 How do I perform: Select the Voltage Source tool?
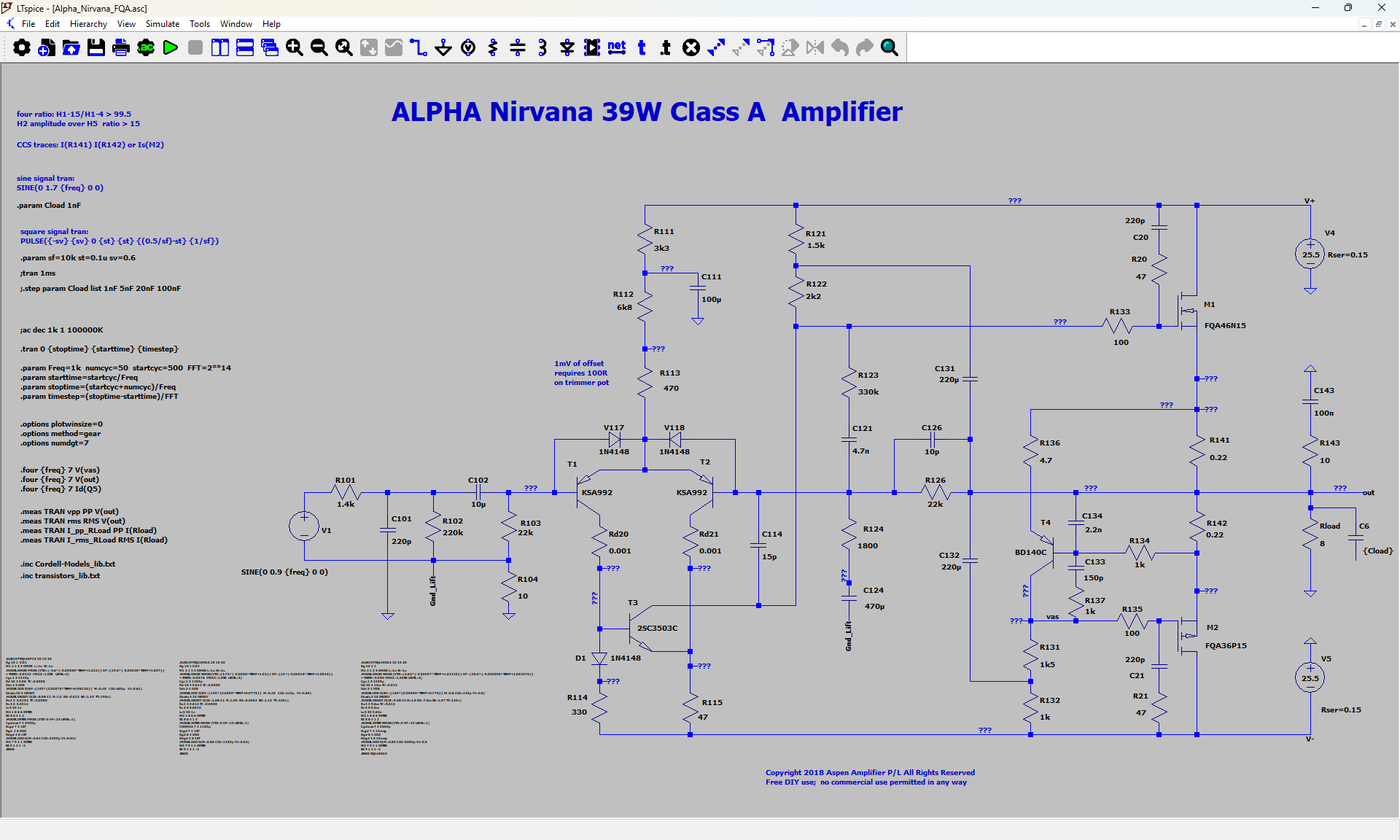[x=468, y=48]
